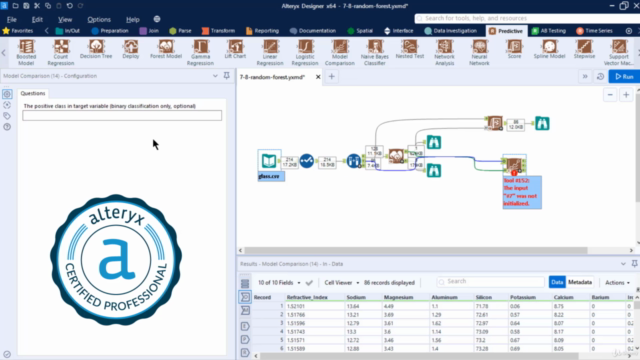Select the Logistic Regression tool

point(305,52)
